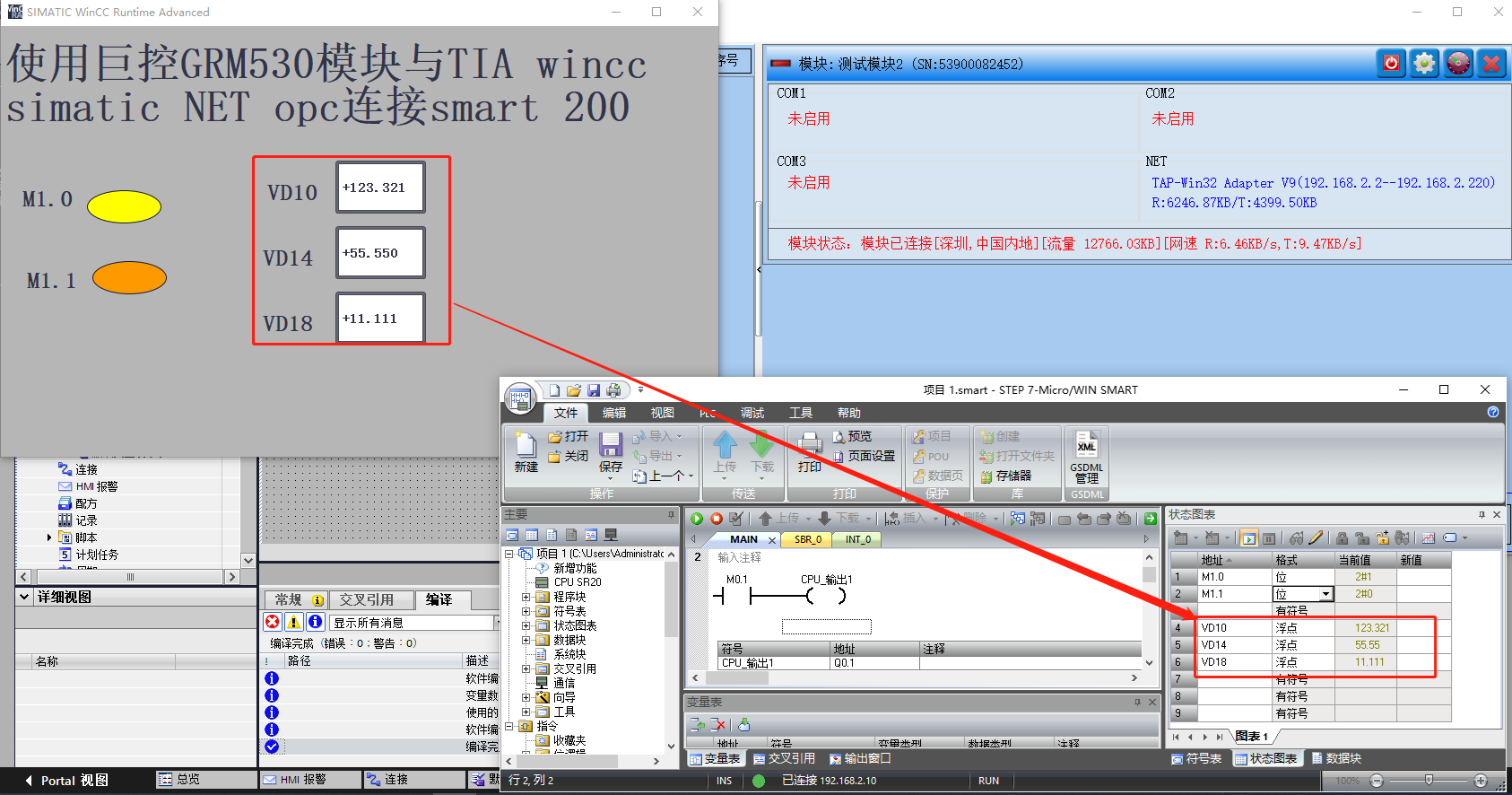
Task: Click glasses read-once icon in status chart
Action: tap(1297, 538)
